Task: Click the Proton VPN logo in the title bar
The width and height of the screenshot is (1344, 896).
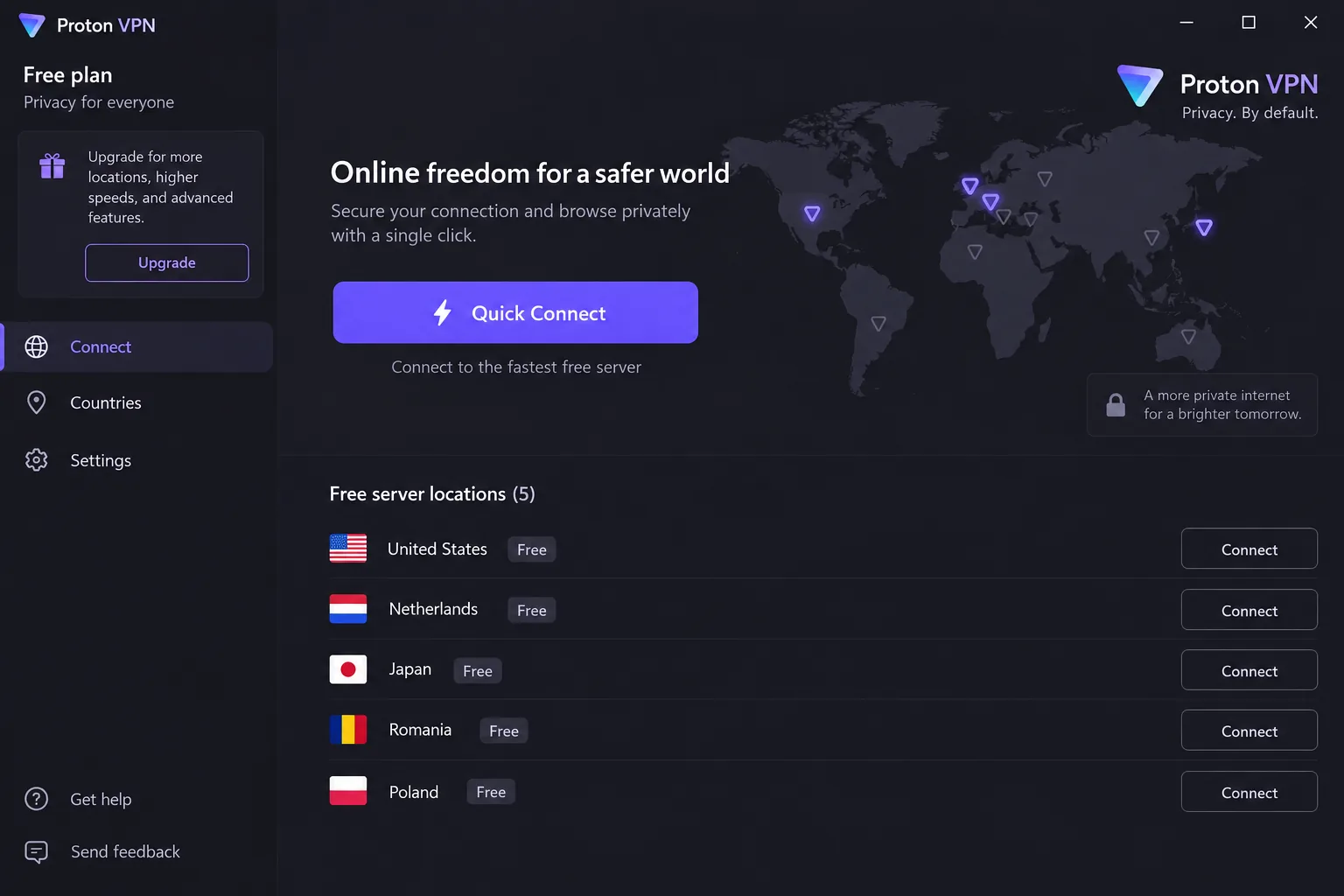Action: point(32,25)
